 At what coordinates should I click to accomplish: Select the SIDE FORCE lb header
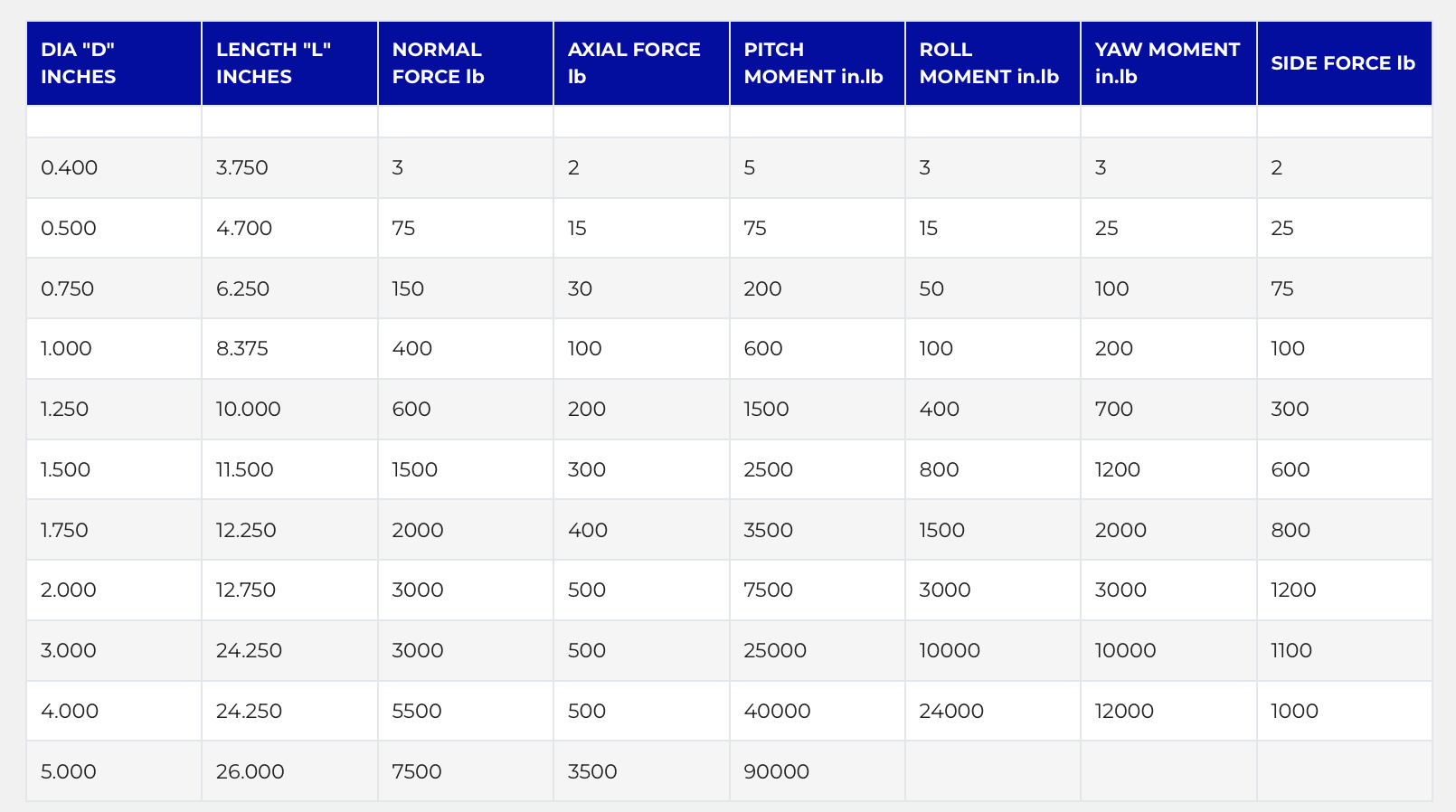1344,63
